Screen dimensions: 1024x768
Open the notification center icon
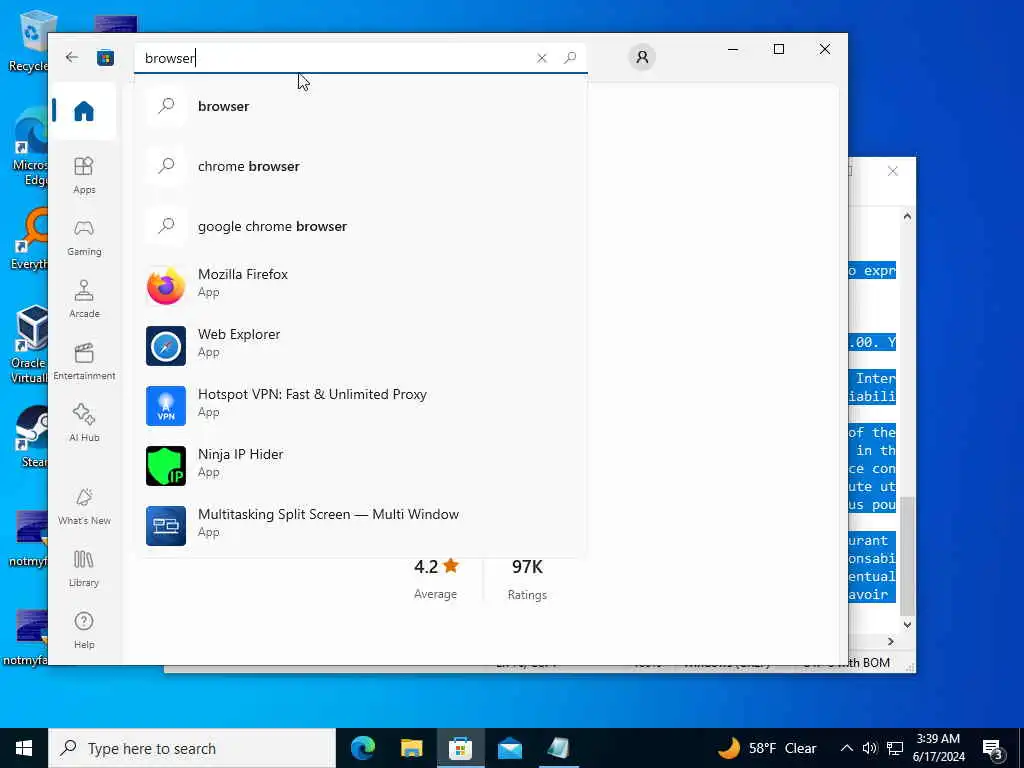coord(993,750)
